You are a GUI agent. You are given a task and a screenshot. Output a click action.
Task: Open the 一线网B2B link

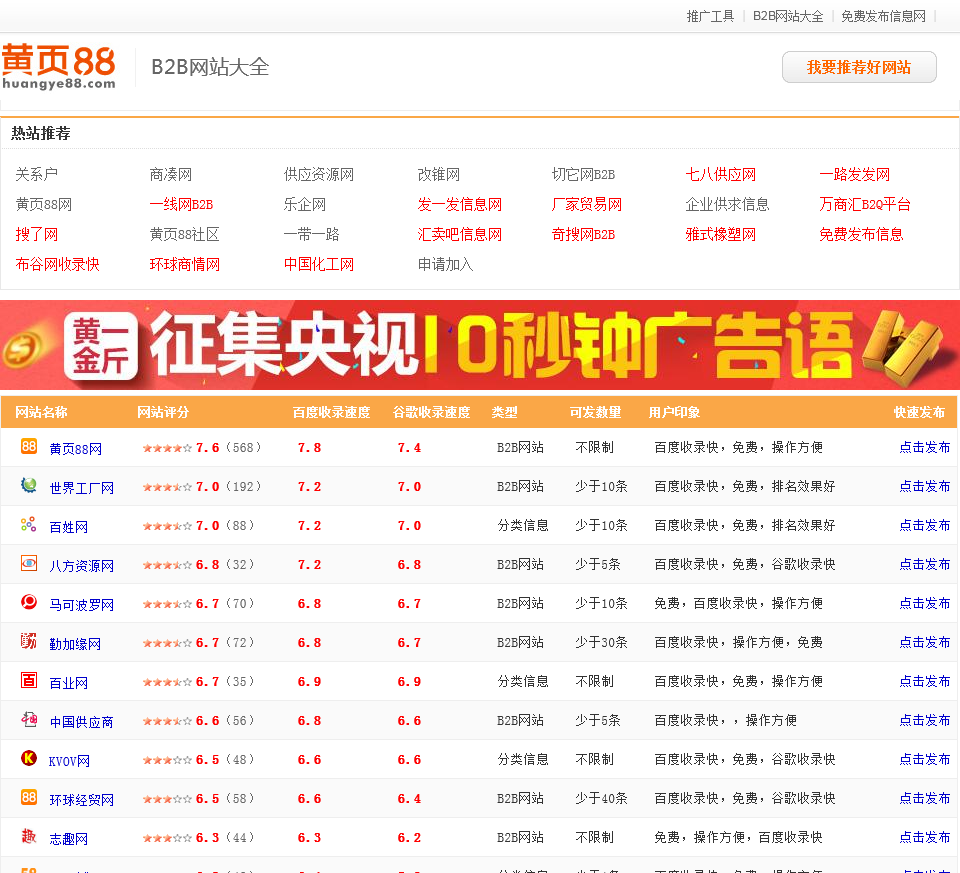181,204
